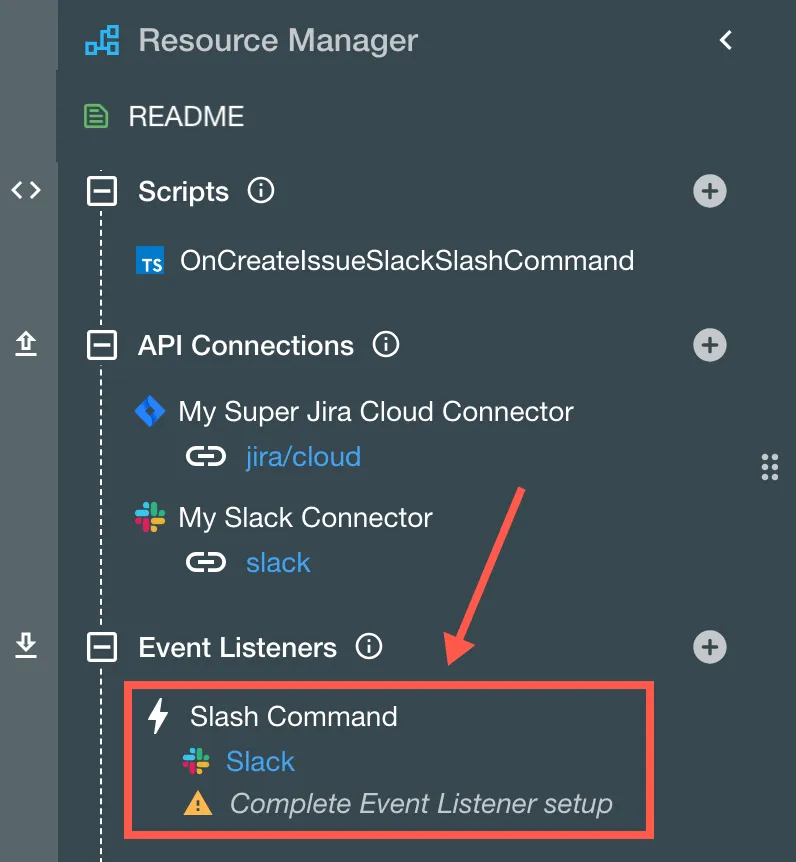Click the download arrow sidebar icon
The image size is (796, 862).
click(x=26, y=645)
